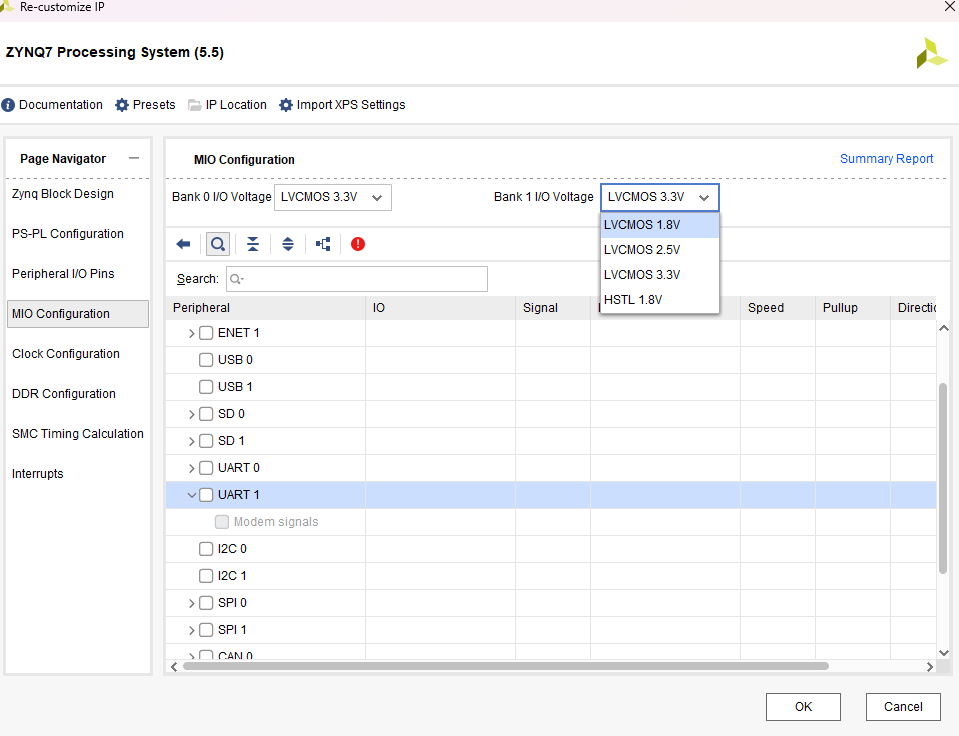Click the OK button

803,707
